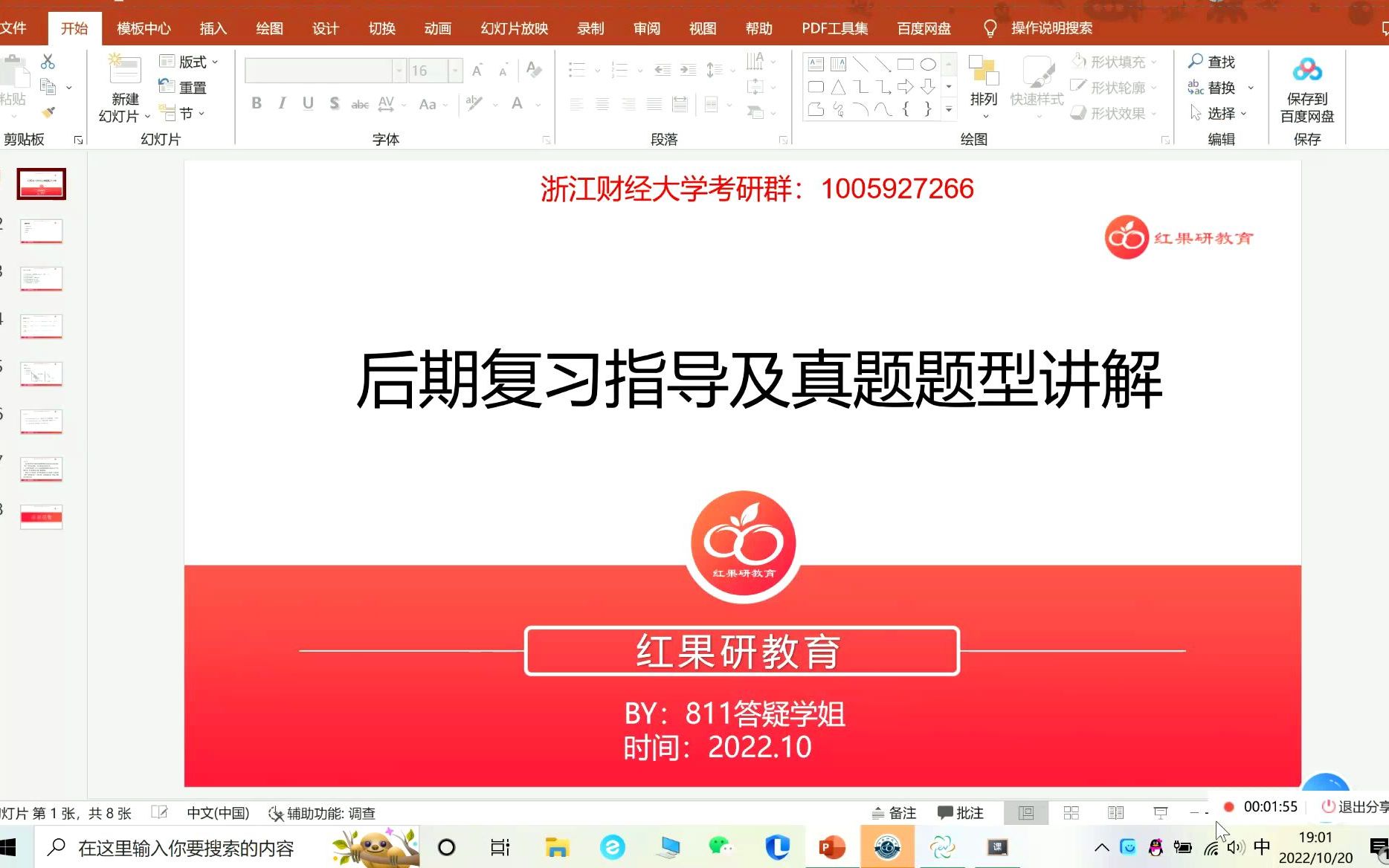
Task: Open Quick Styles (快速样式) gallery
Action: 1037,87
